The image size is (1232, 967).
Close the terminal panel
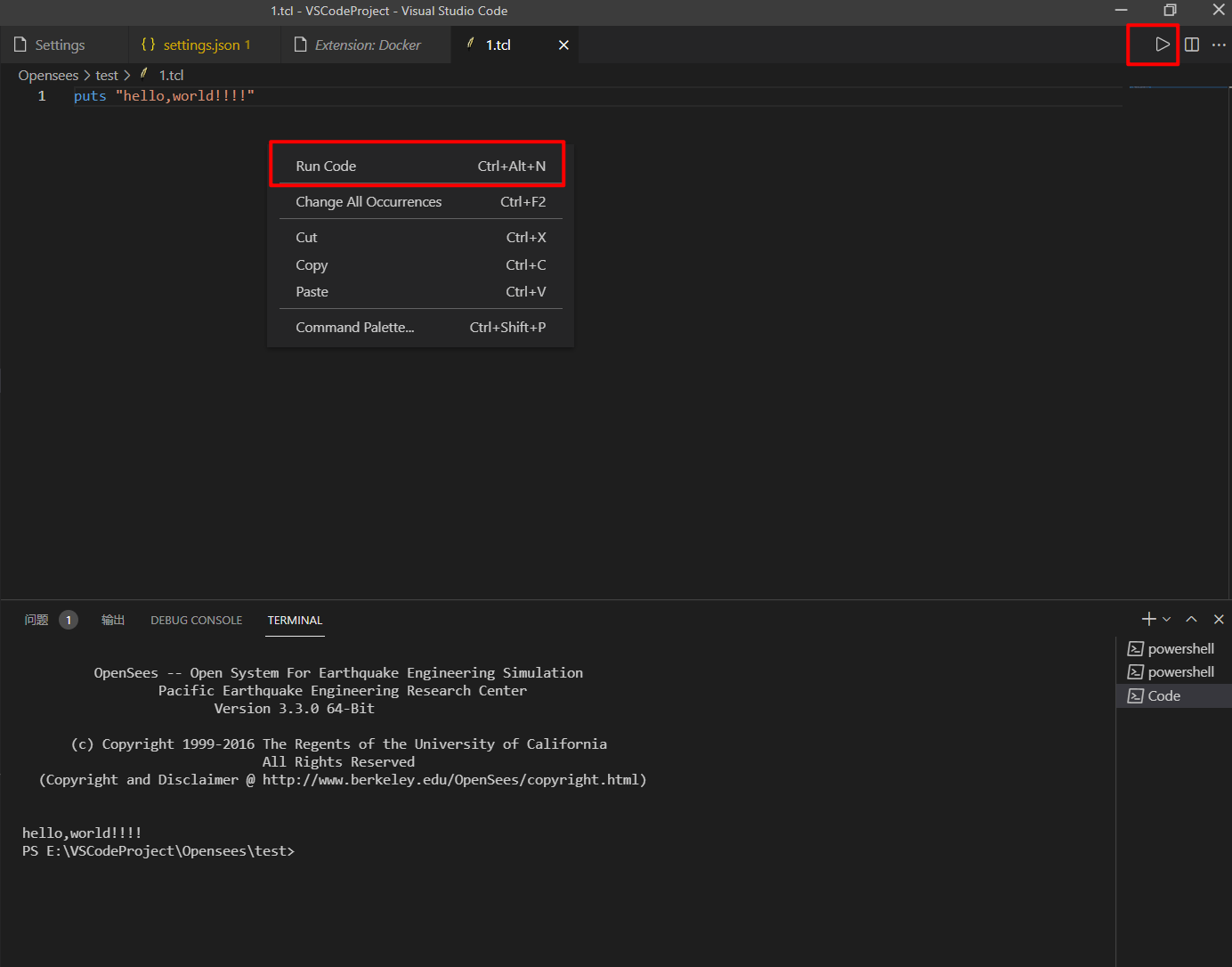click(x=1219, y=619)
